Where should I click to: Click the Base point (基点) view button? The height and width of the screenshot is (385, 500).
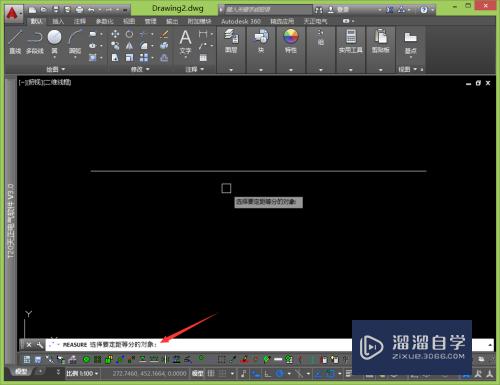[410, 42]
